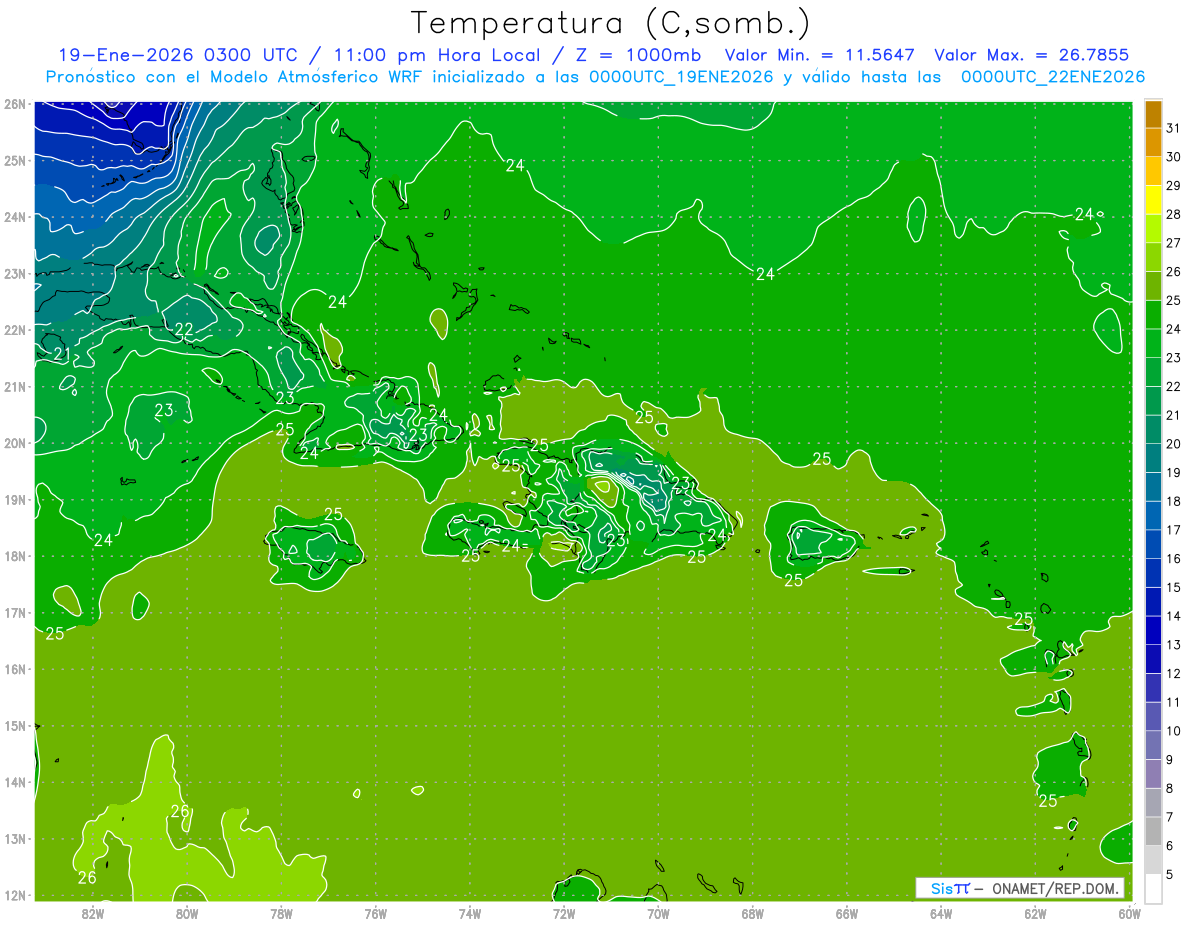Screen dimensions: 1200x927
Task: Click the "22" contour label on the map
Action: point(184,329)
